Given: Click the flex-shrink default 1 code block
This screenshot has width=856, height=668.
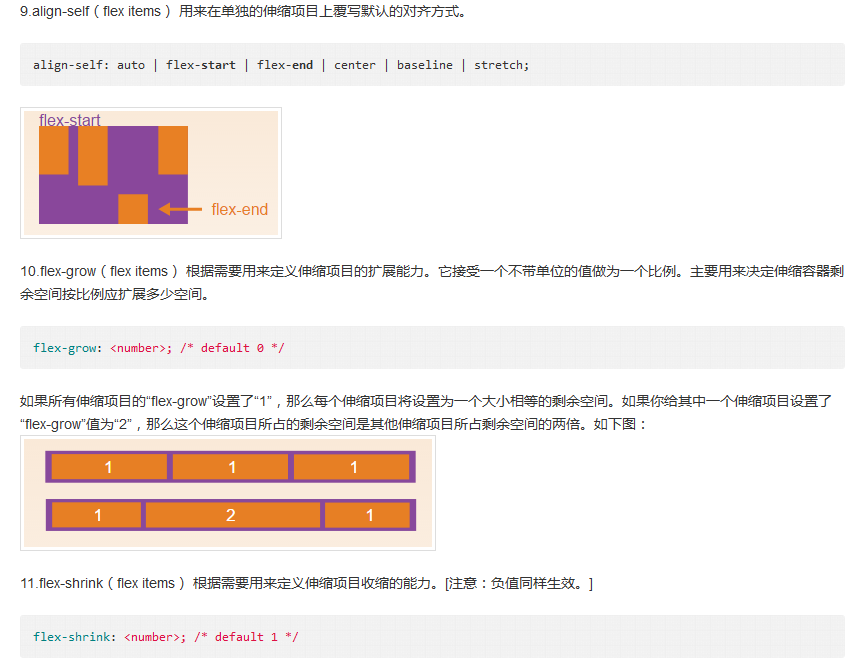Looking at the screenshot, I should 432,636.
